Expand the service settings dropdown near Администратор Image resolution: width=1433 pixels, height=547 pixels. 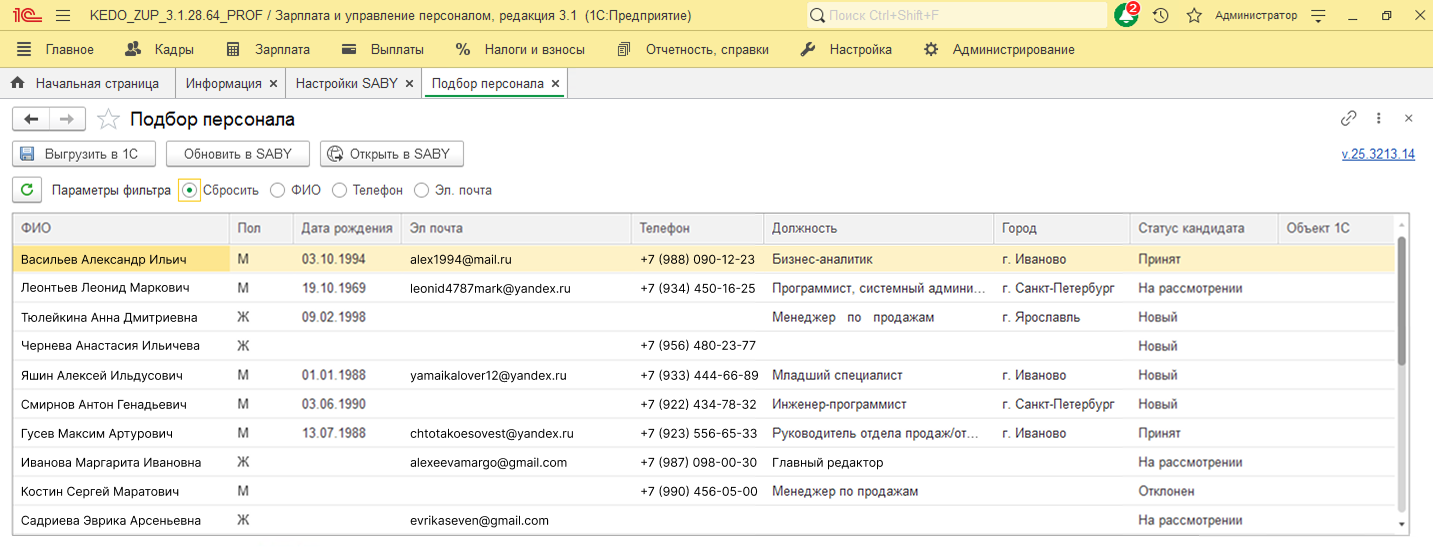pyautogui.click(x=1319, y=16)
